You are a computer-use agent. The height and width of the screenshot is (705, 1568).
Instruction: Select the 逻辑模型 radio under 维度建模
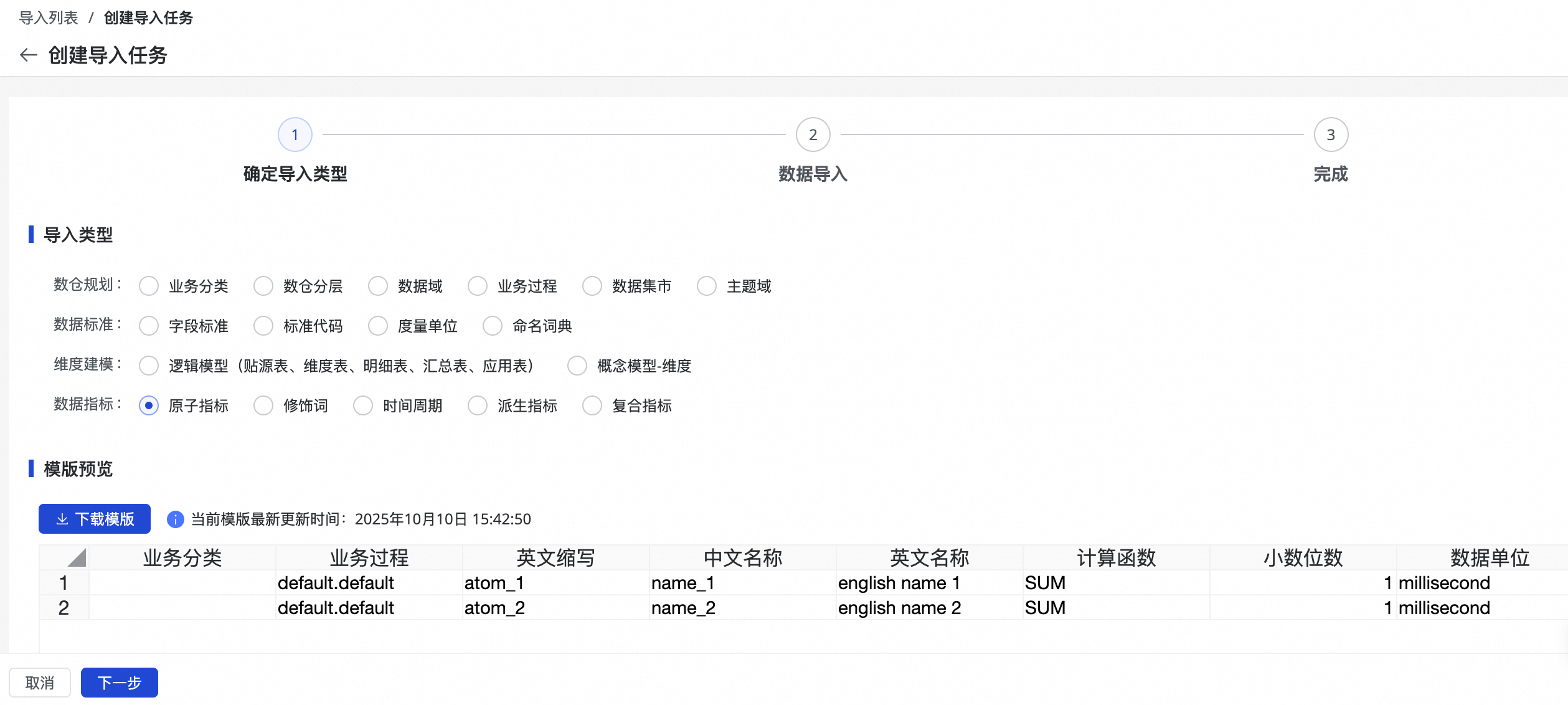click(149, 366)
